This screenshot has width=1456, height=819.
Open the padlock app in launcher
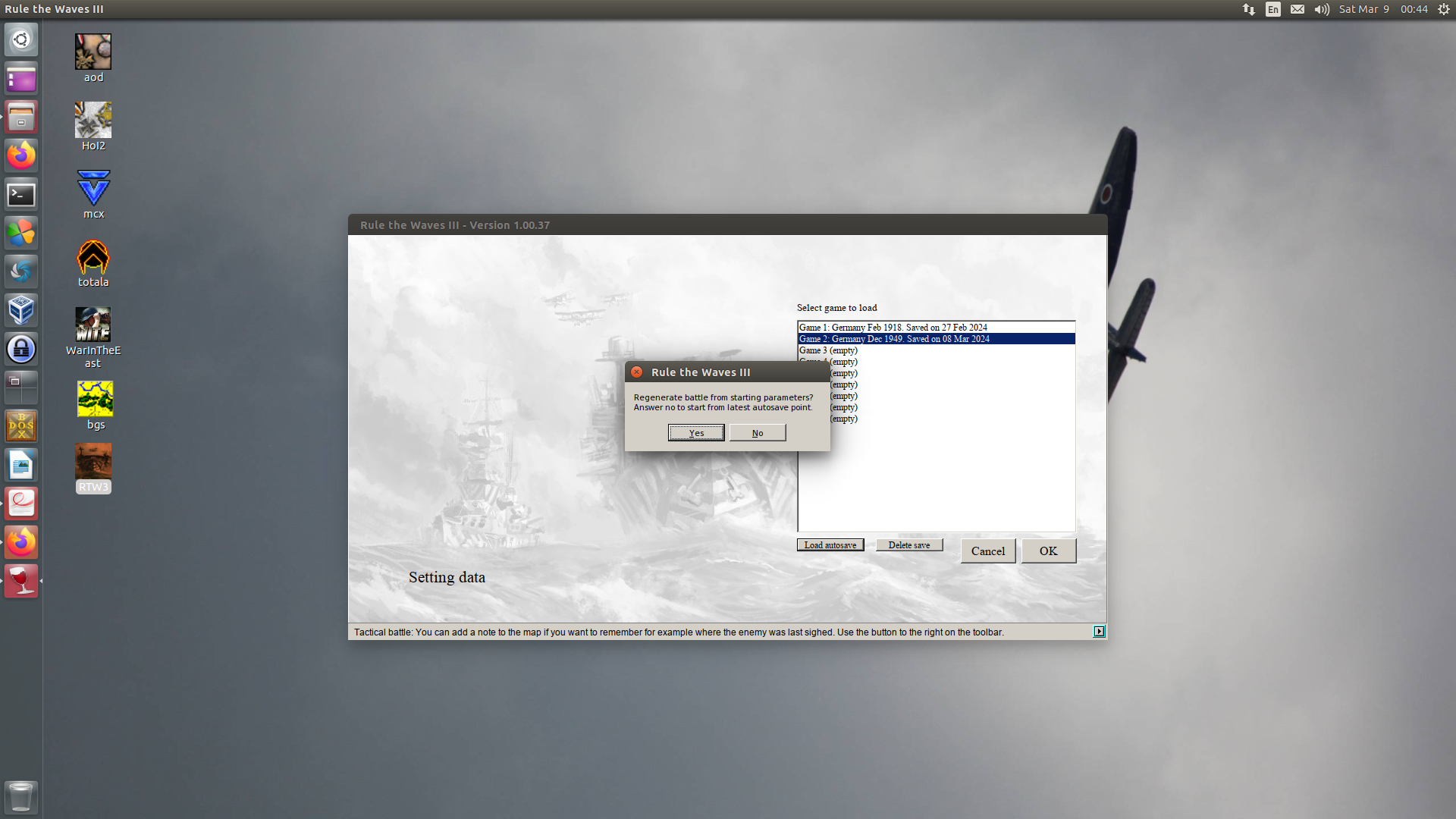click(21, 349)
